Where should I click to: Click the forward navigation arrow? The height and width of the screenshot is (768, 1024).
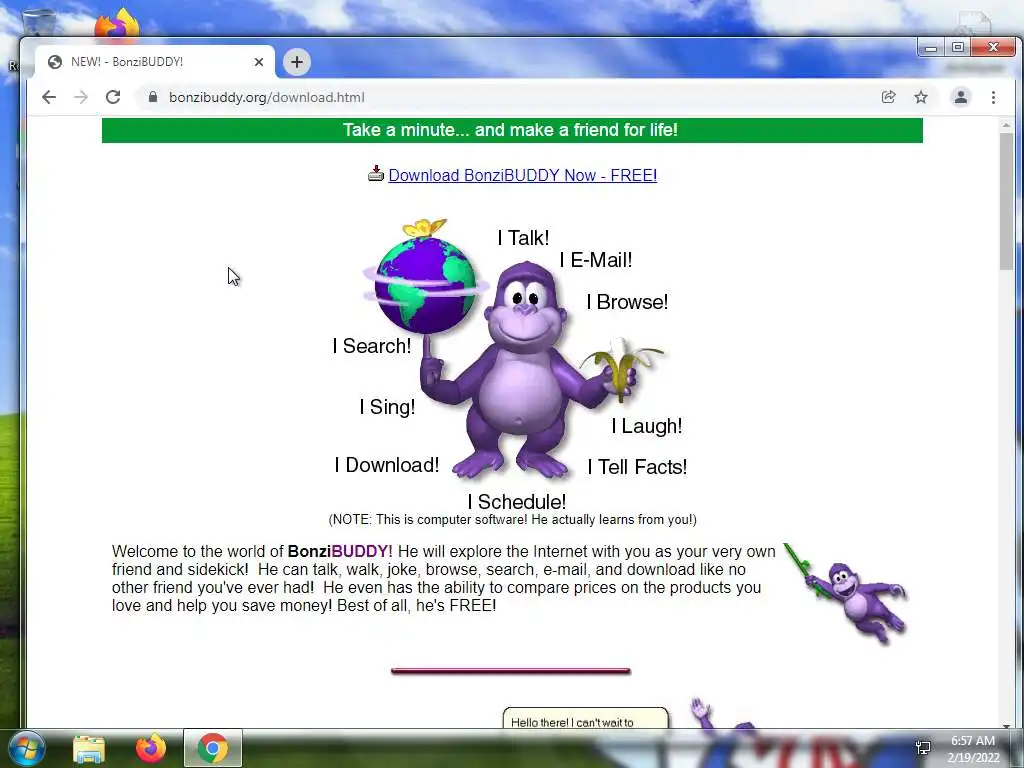coord(81,97)
